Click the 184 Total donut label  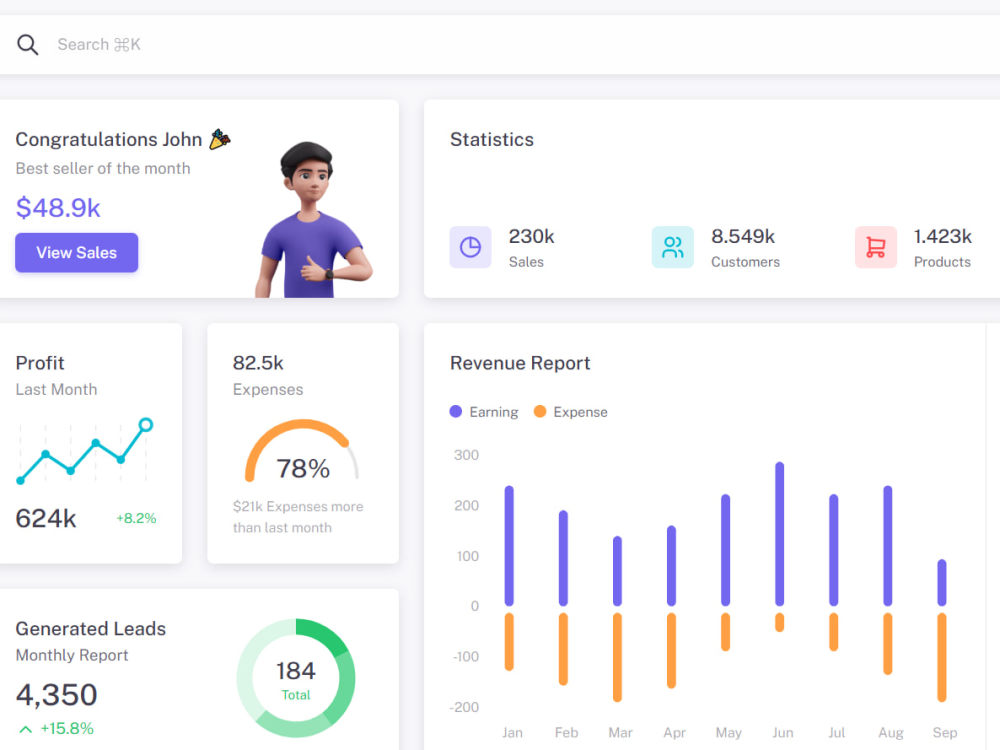coord(296,680)
